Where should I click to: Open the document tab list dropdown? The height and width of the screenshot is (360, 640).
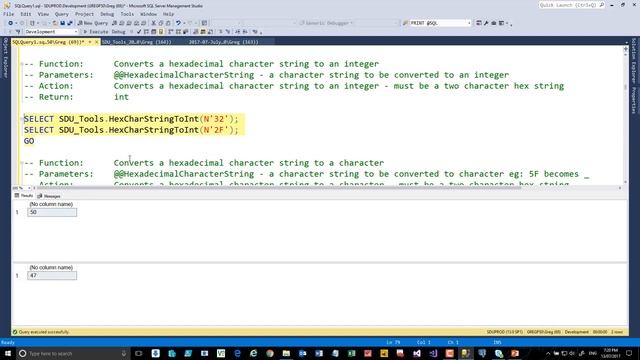(626, 42)
